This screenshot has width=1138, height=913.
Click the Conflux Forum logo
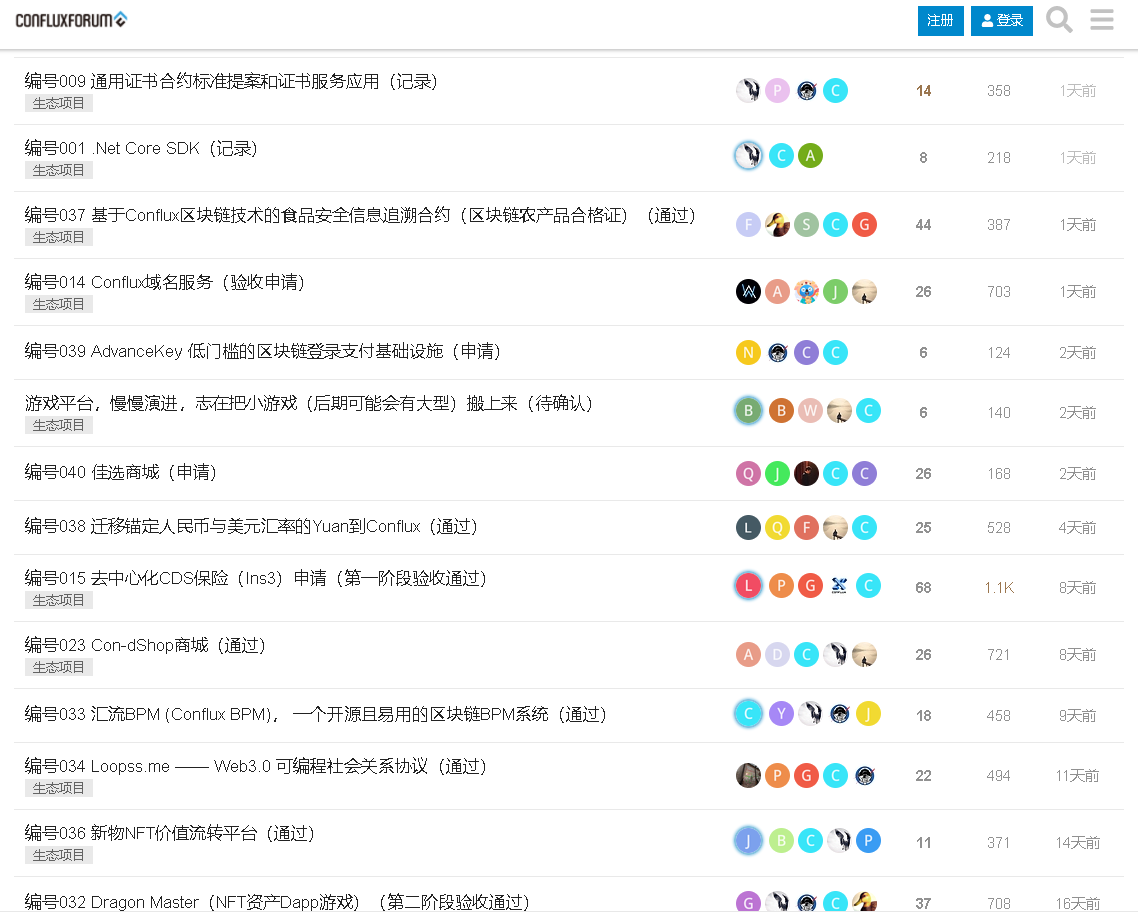71,20
